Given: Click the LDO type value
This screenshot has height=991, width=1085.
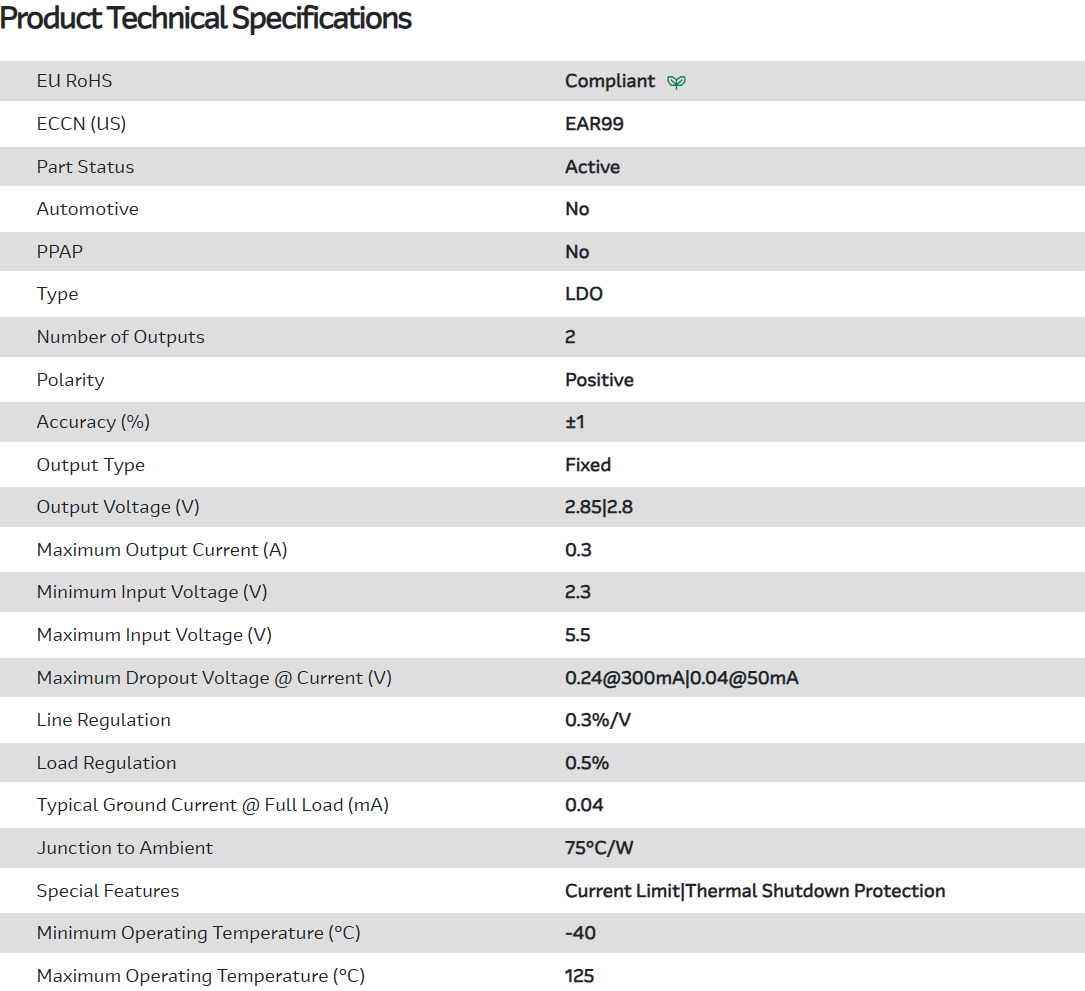Looking at the screenshot, I should tap(583, 294).
